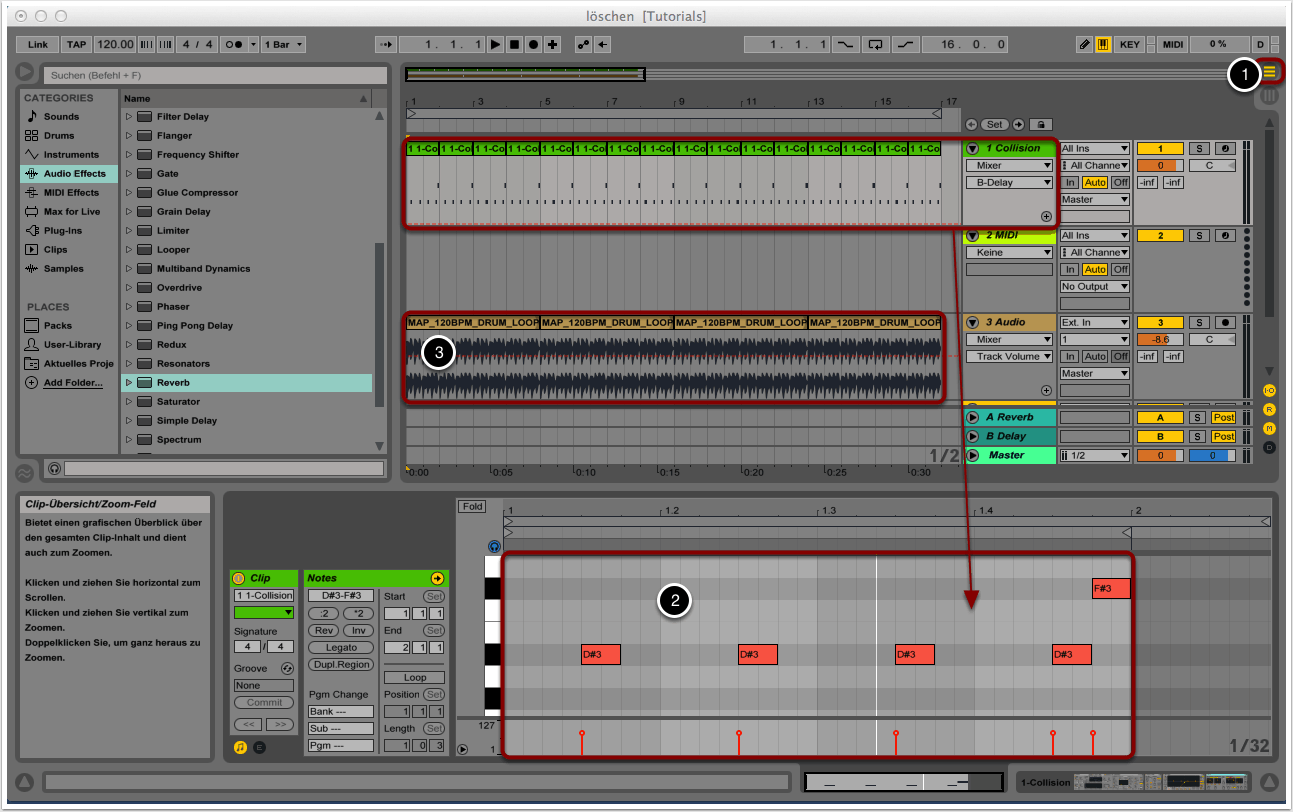Show the Notes box arrow icon
The width and height of the screenshot is (1293, 812).
pos(437,578)
